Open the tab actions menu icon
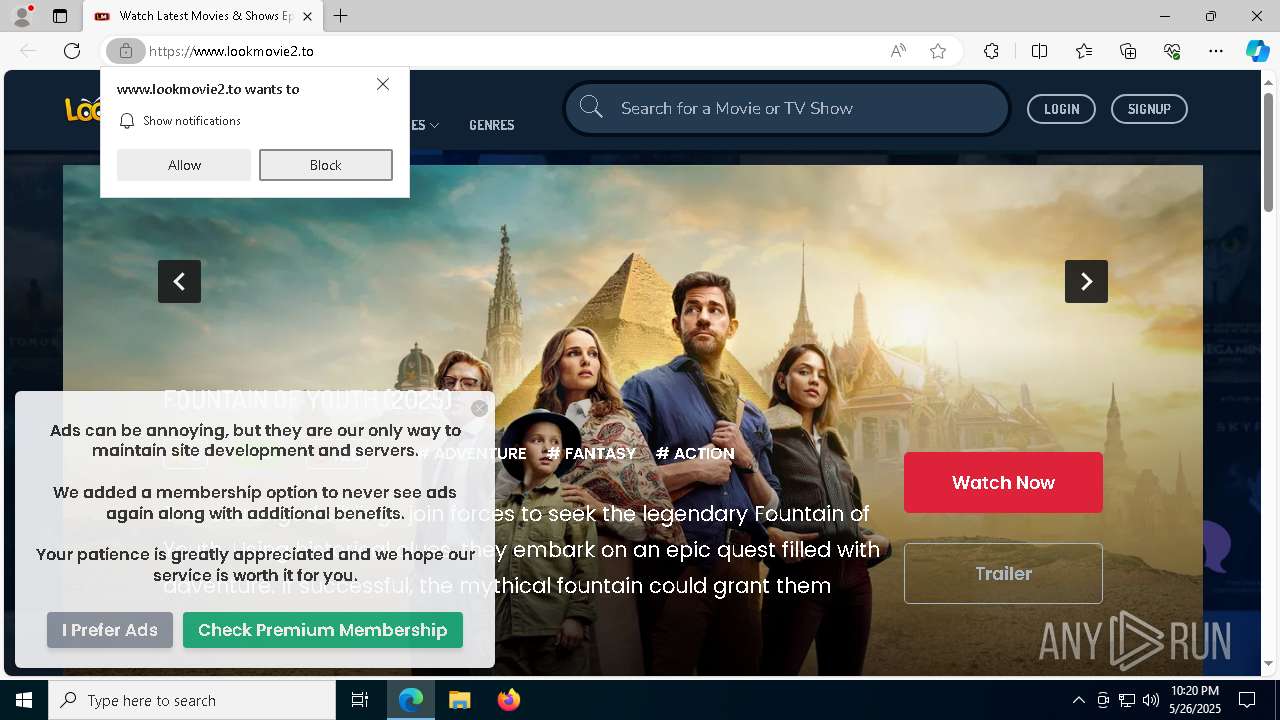The height and width of the screenshot is (720, 1280). point(60,16)
